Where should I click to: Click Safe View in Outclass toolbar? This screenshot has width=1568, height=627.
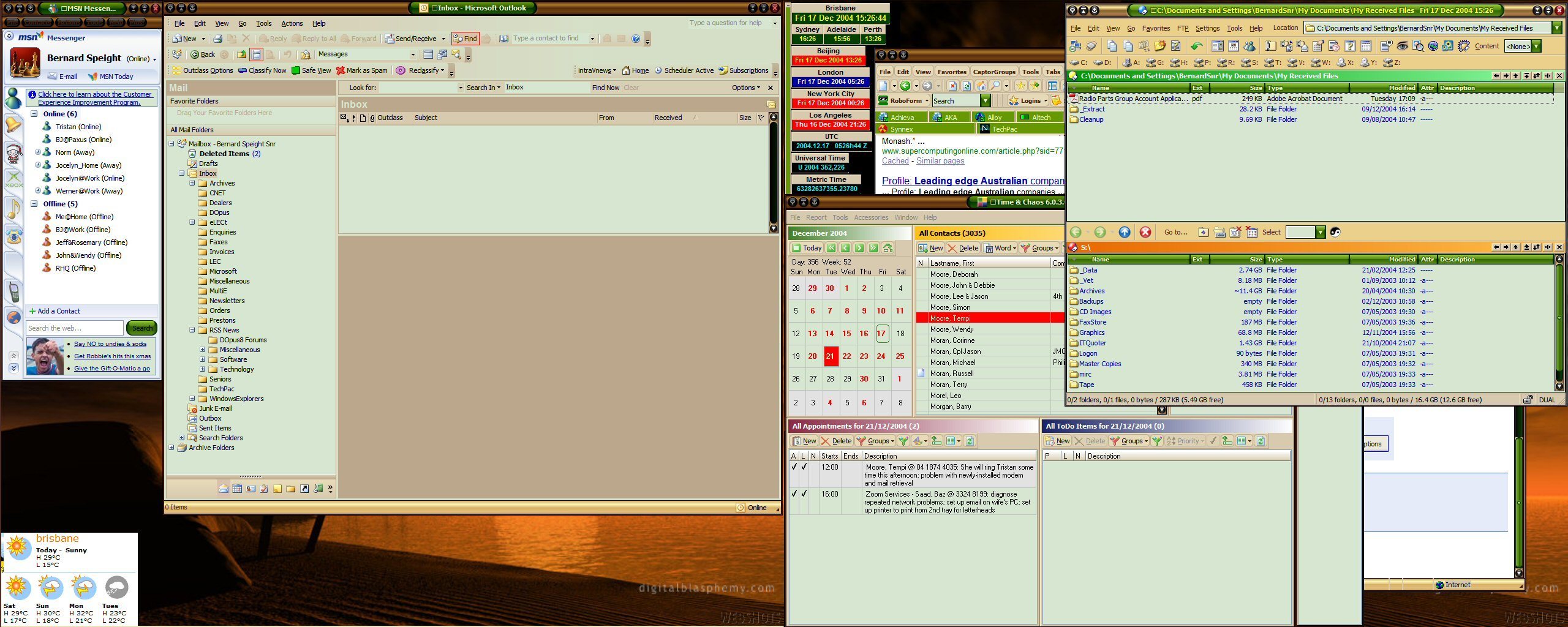311,70
